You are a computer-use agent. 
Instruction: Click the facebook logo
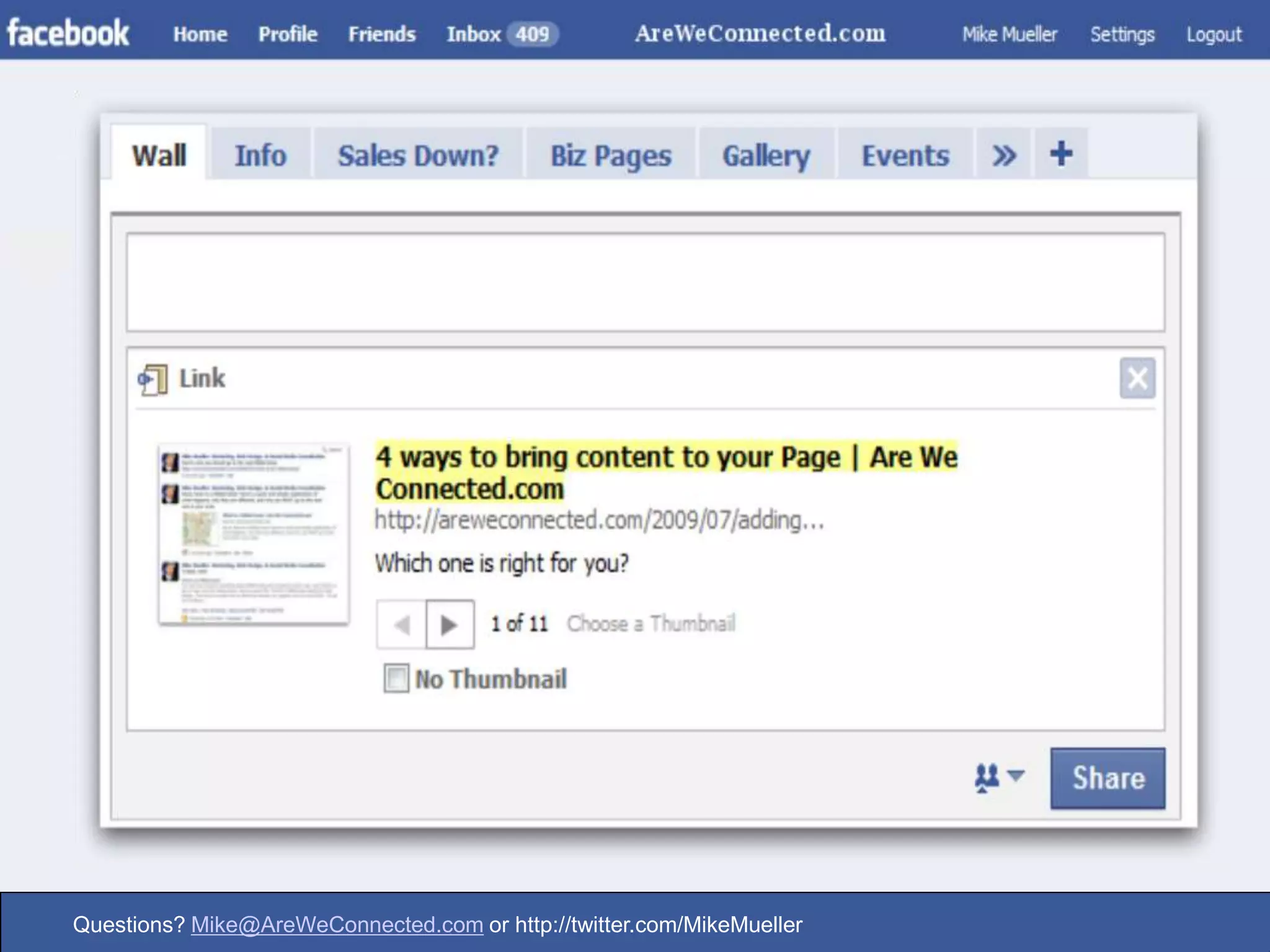tap(68, 33)
